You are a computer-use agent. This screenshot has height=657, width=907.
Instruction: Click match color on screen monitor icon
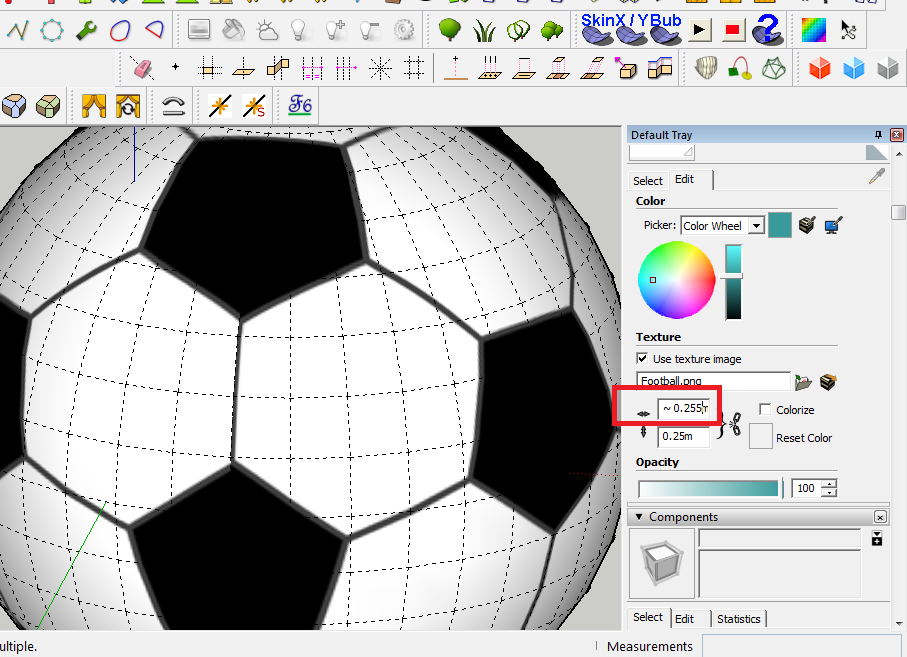pyautogui.click(x=834, y=225)
